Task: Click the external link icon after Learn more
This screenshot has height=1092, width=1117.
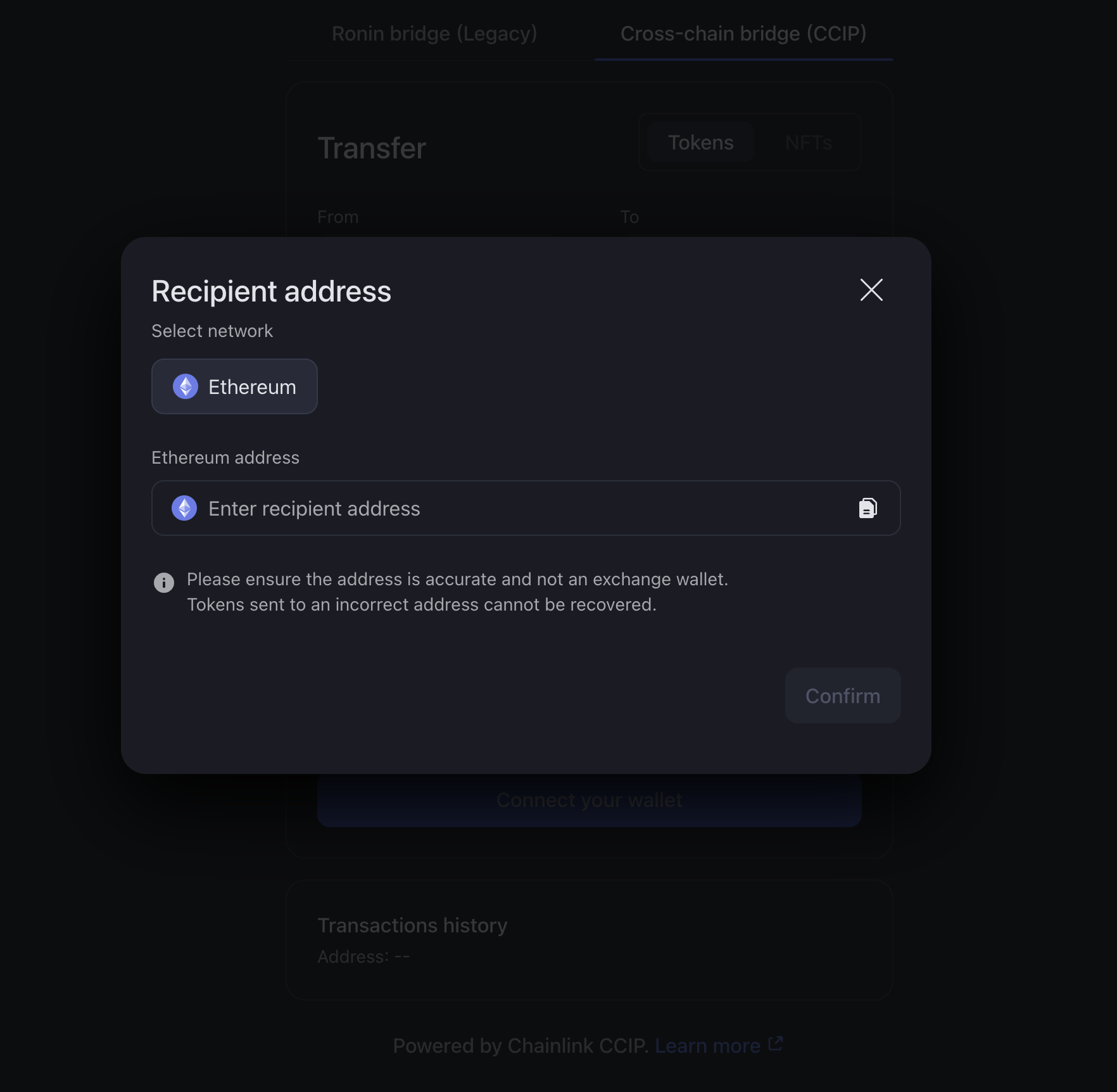Action: click(776, 1044)
